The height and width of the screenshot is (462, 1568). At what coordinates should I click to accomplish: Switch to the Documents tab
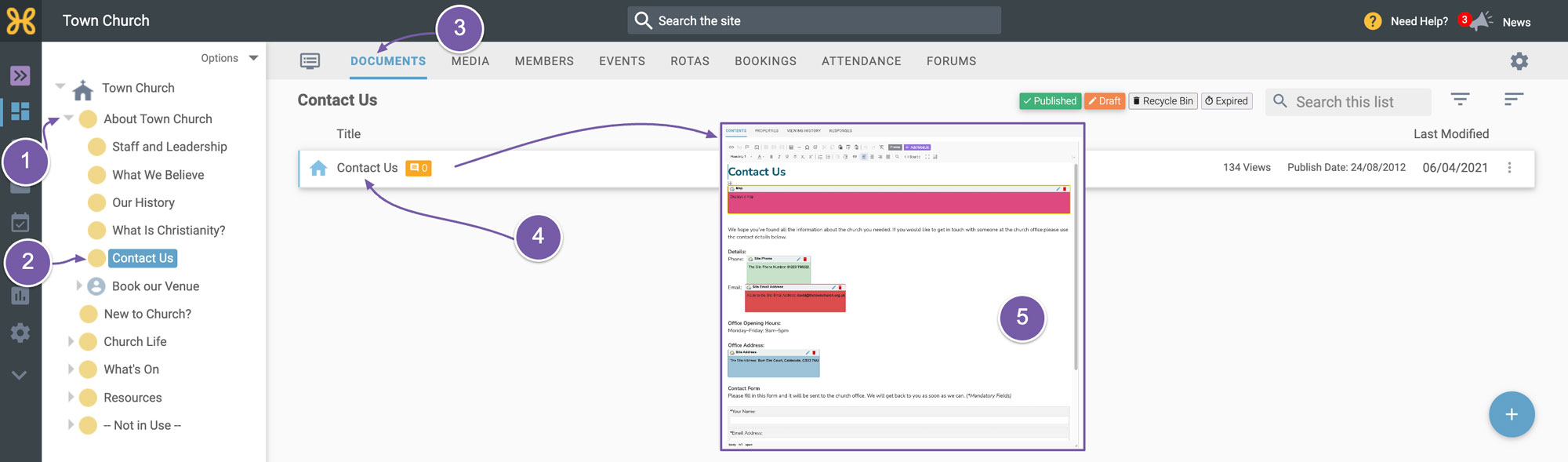coord(388,61)
